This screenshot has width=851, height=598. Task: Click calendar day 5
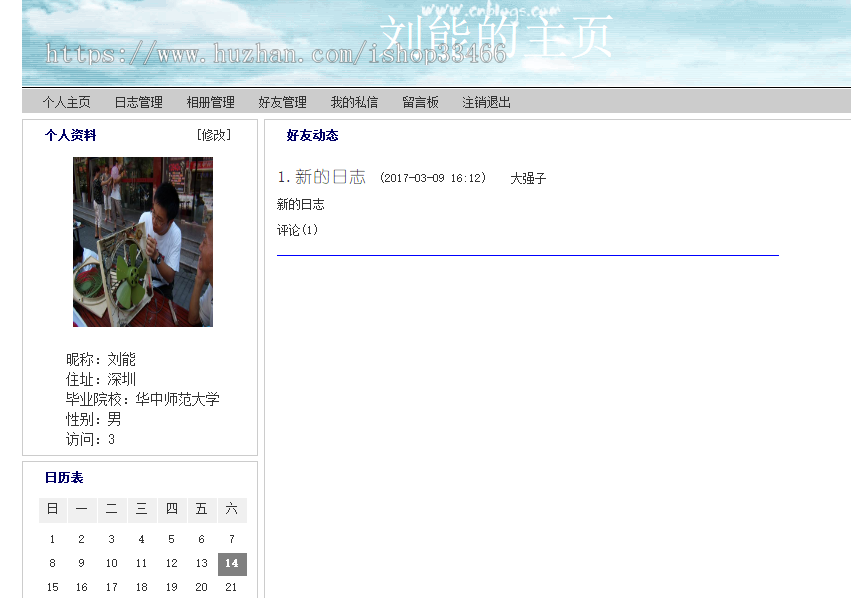click(172, 539)
